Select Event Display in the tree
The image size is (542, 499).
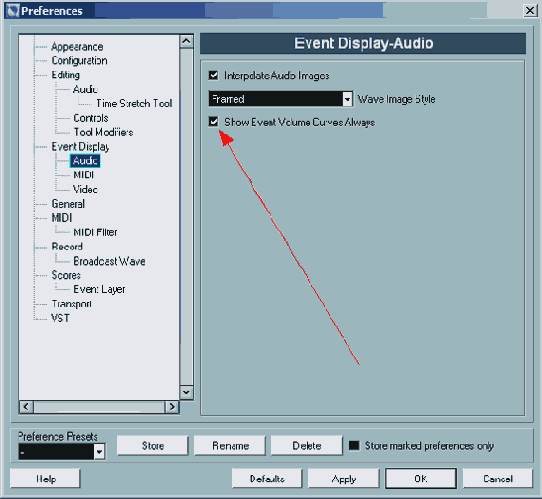80,147
